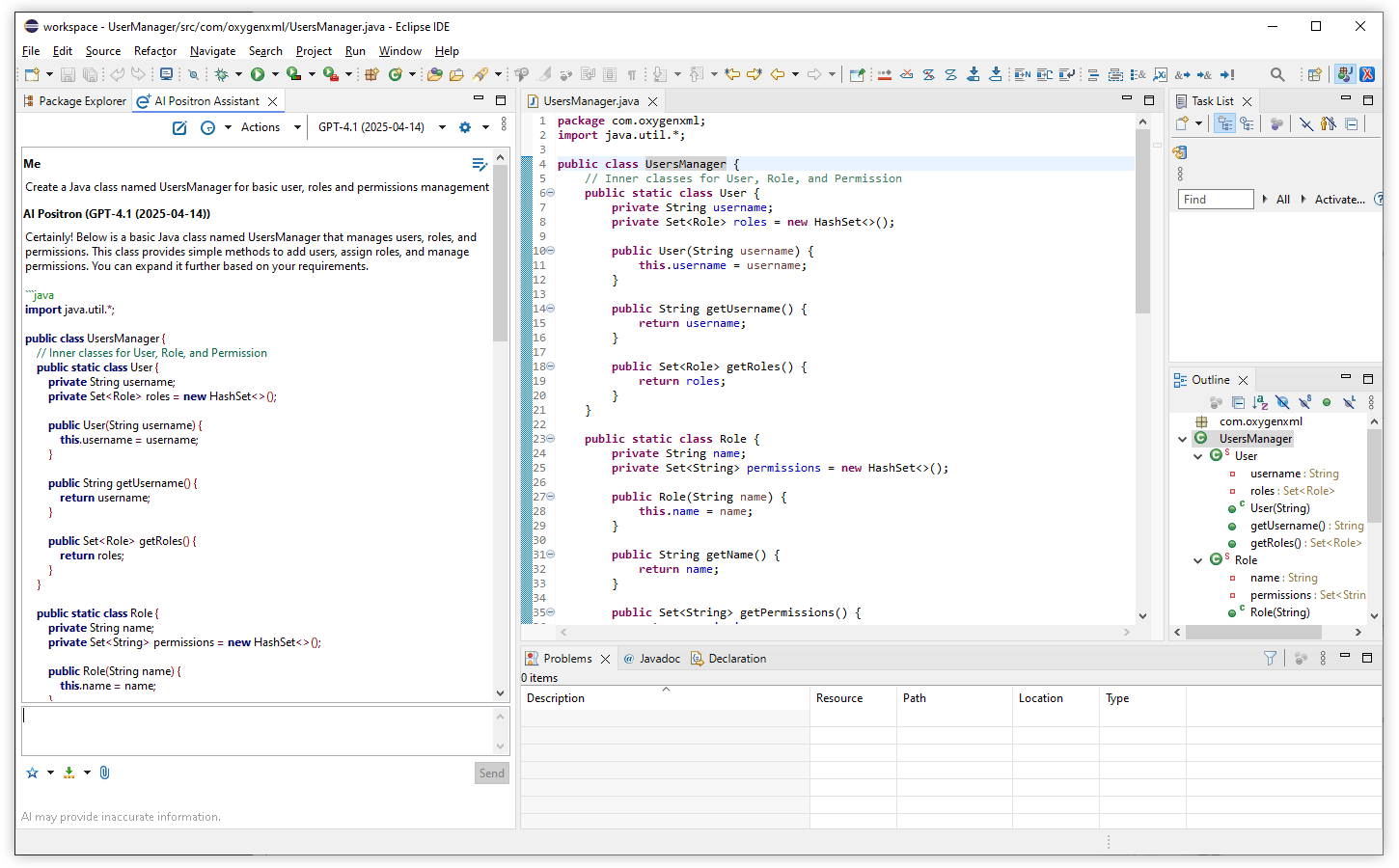Open the Refactor menu
1399x868 pixels.
pyautogui.click(x=155, y=51)
